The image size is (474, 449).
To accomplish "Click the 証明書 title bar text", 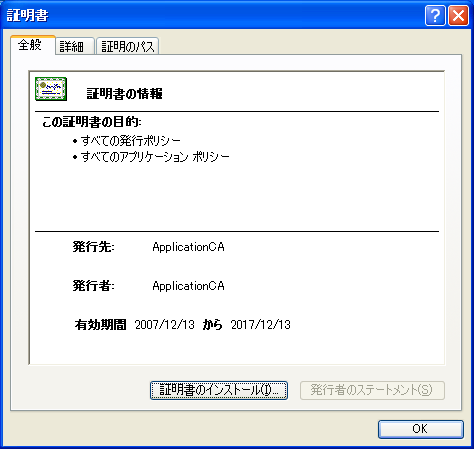I will [x=28, y=15].
